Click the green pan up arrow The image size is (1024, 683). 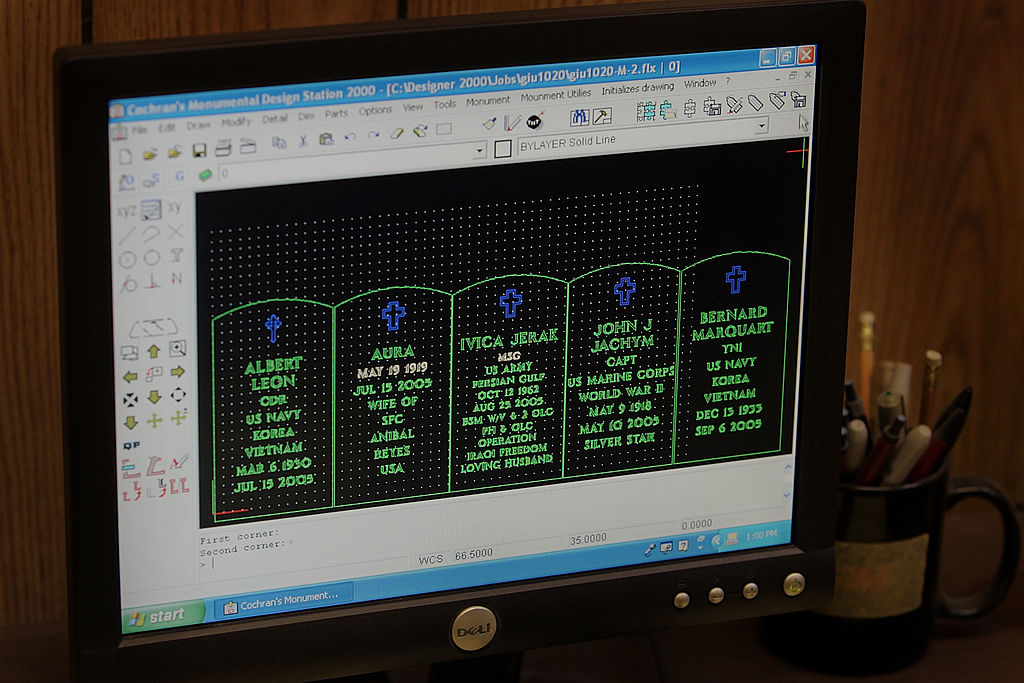(x=154, y=352)
